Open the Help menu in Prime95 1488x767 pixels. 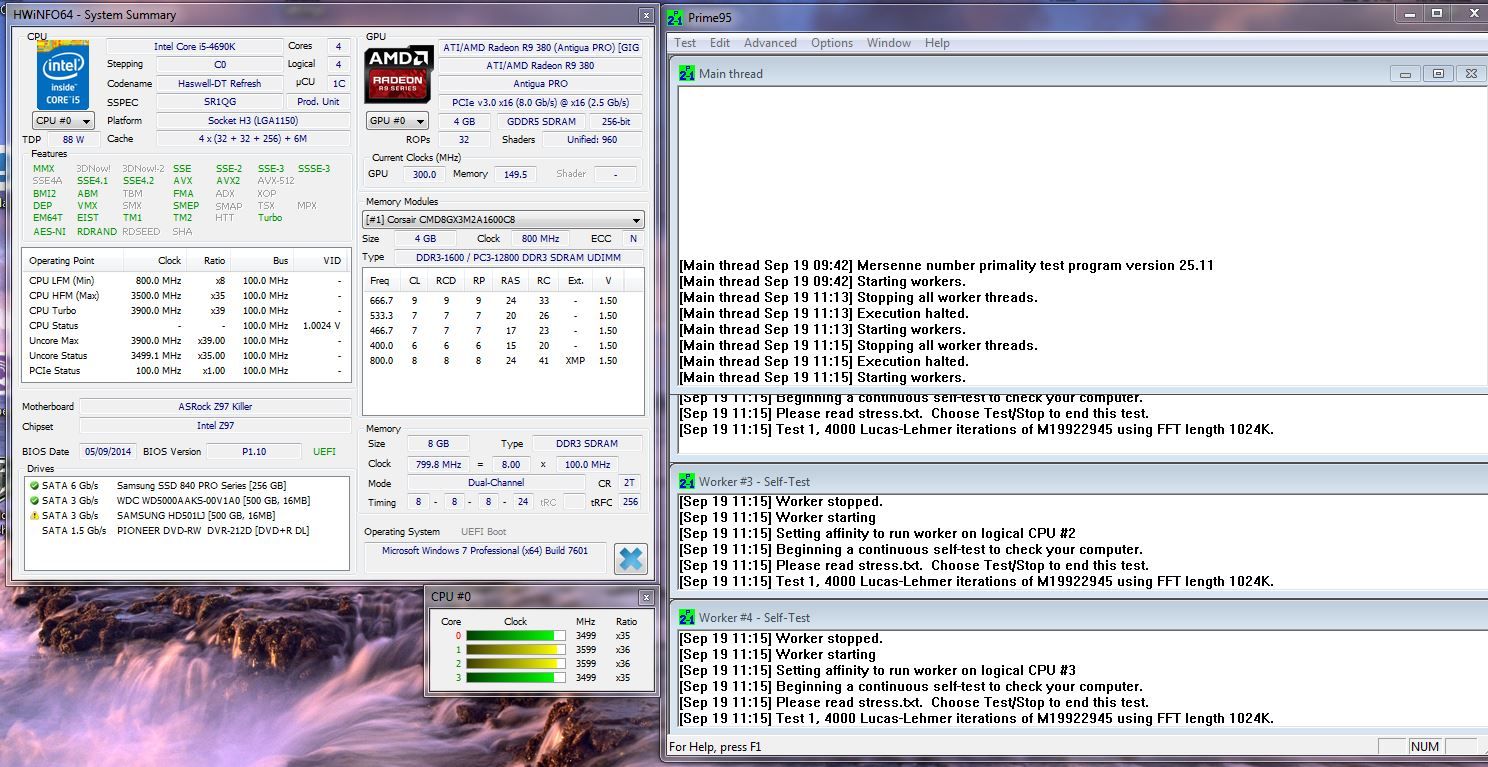pyautogui.click(x=937, y=43)
